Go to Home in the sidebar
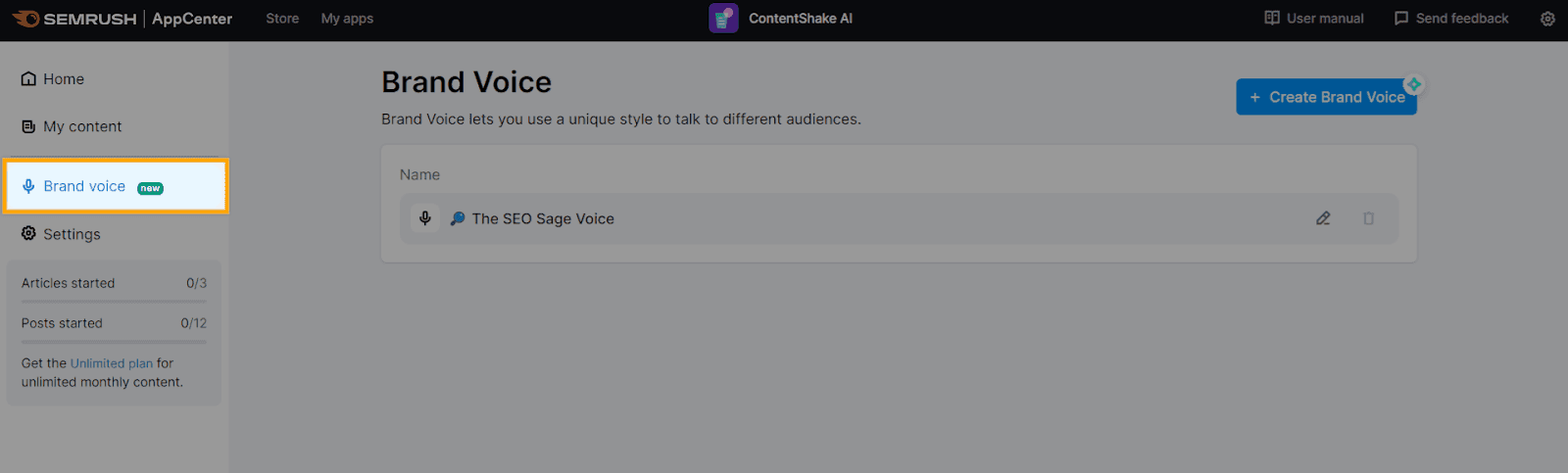The height and width of the screenshot is (473, 1568). 63,79
